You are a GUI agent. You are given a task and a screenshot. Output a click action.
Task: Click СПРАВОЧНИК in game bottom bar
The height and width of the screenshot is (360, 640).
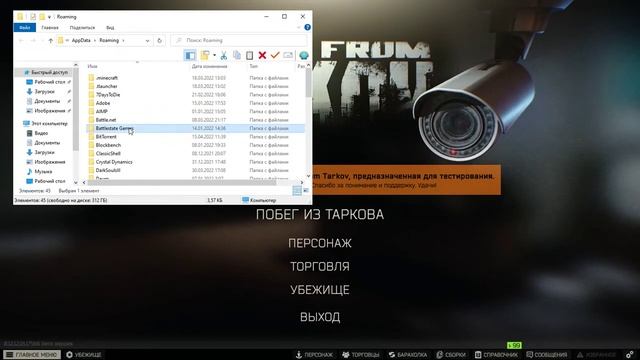(496, 355)
